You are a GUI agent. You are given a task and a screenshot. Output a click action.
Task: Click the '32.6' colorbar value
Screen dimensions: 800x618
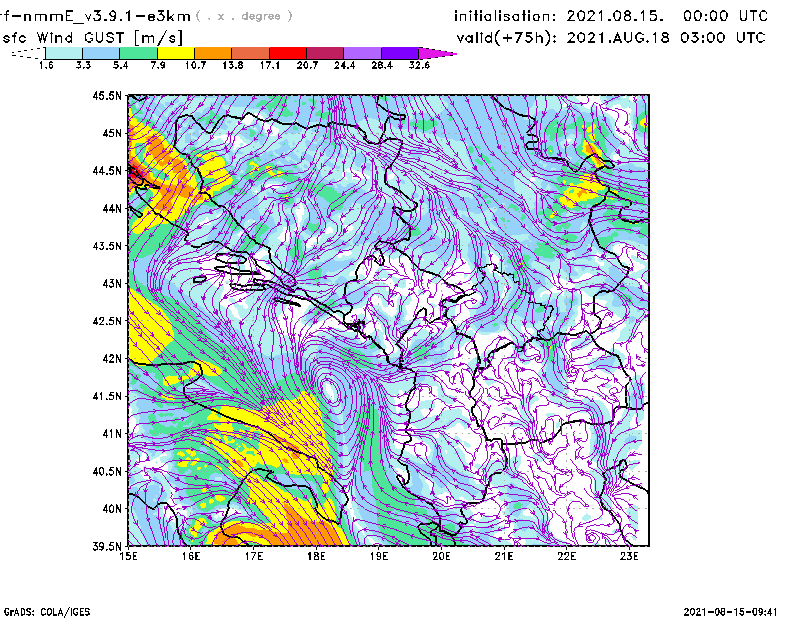419,65
